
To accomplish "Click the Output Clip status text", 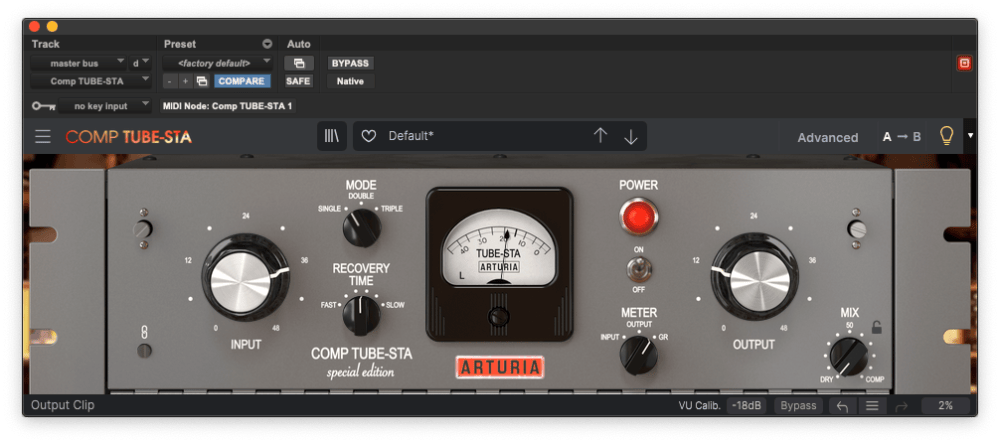I will click(x=62, y=405).
